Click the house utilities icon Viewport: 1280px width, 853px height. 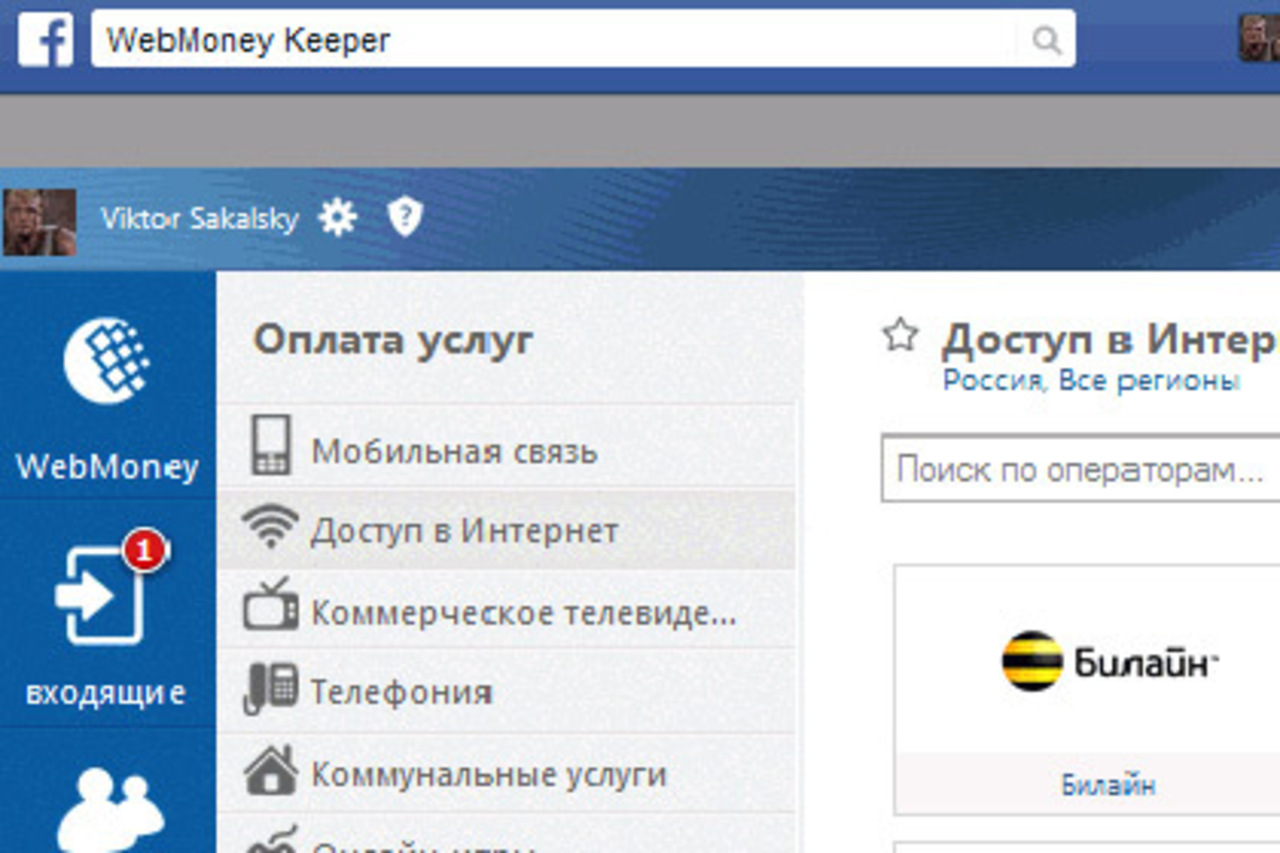click(271, 769)
